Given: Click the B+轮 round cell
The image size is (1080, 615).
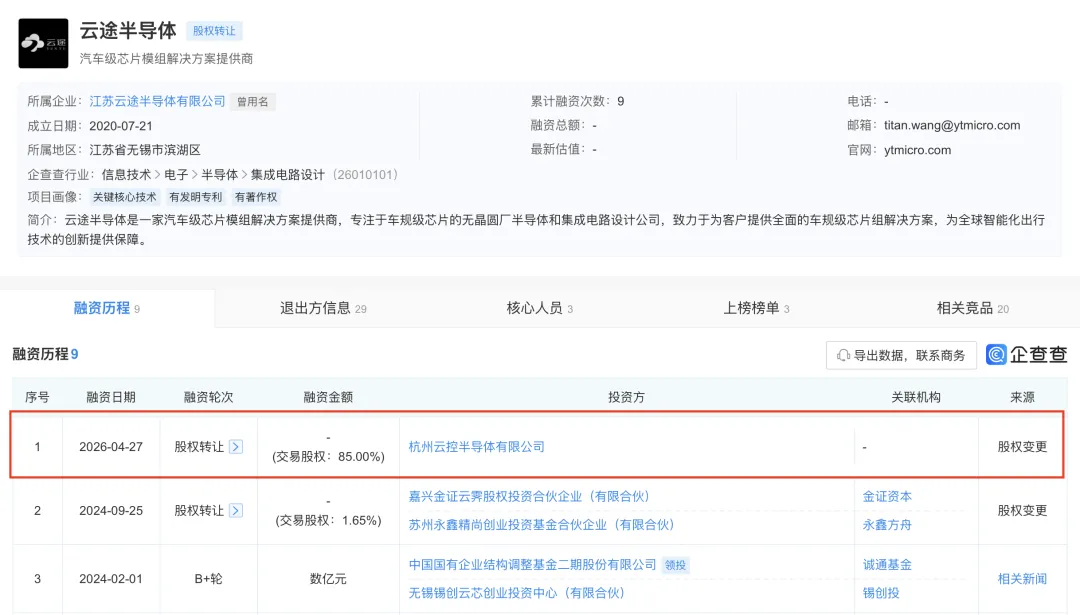Looking at the screenshot, I should 208,579.
